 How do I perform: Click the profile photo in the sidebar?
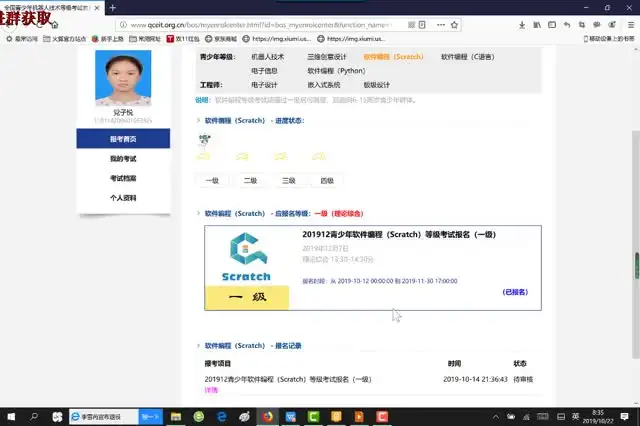click(123, 78)
